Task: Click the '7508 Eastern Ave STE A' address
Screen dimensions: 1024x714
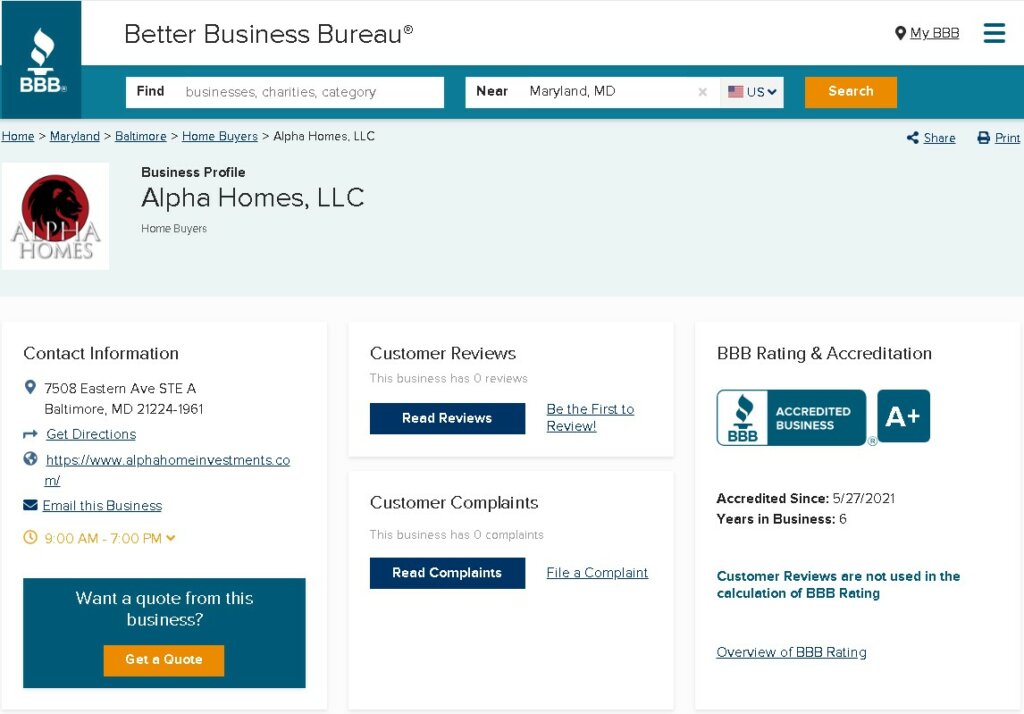Action: 120,388
